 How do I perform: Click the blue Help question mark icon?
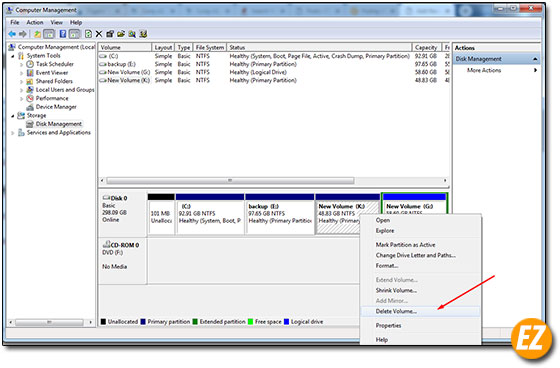(62, 34)
